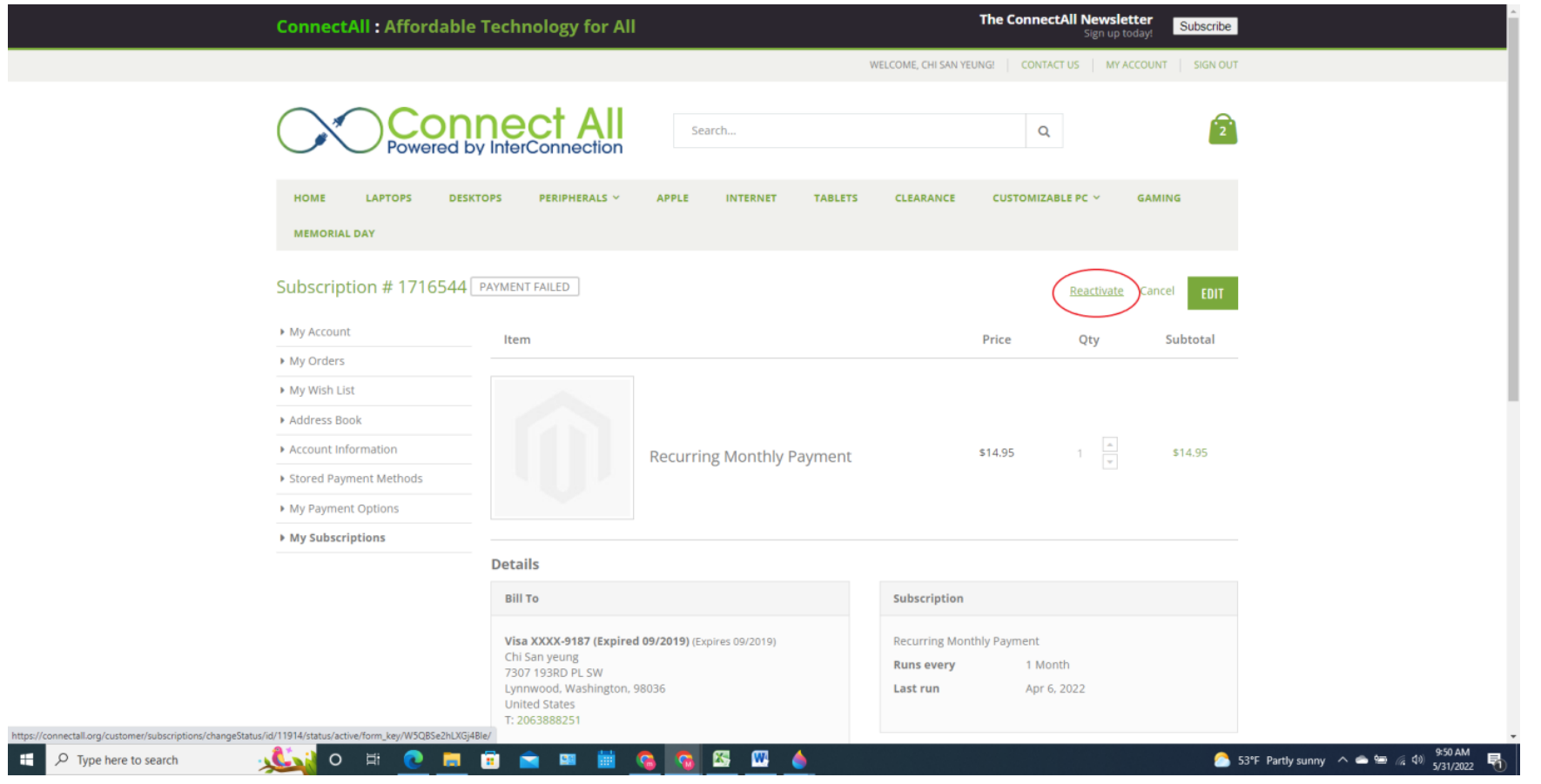Click the search magnifier button
This screenshot has width=1541, height=784.
coord(1044,131)
